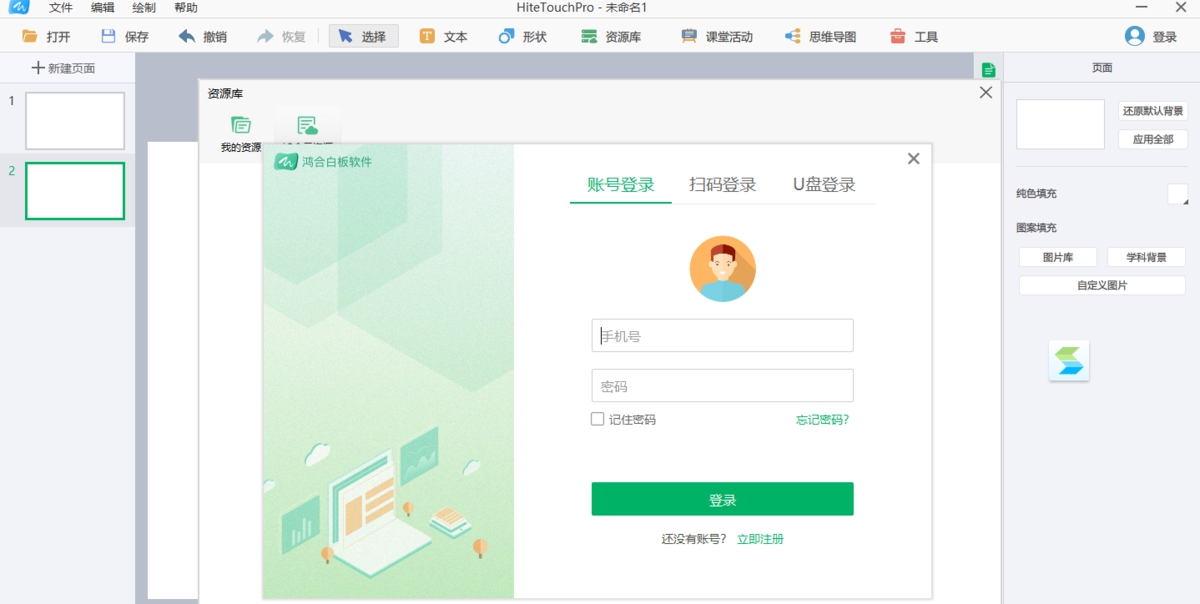
Task: Click 新建页面 to add a page
Action: [x=64, y=68]
